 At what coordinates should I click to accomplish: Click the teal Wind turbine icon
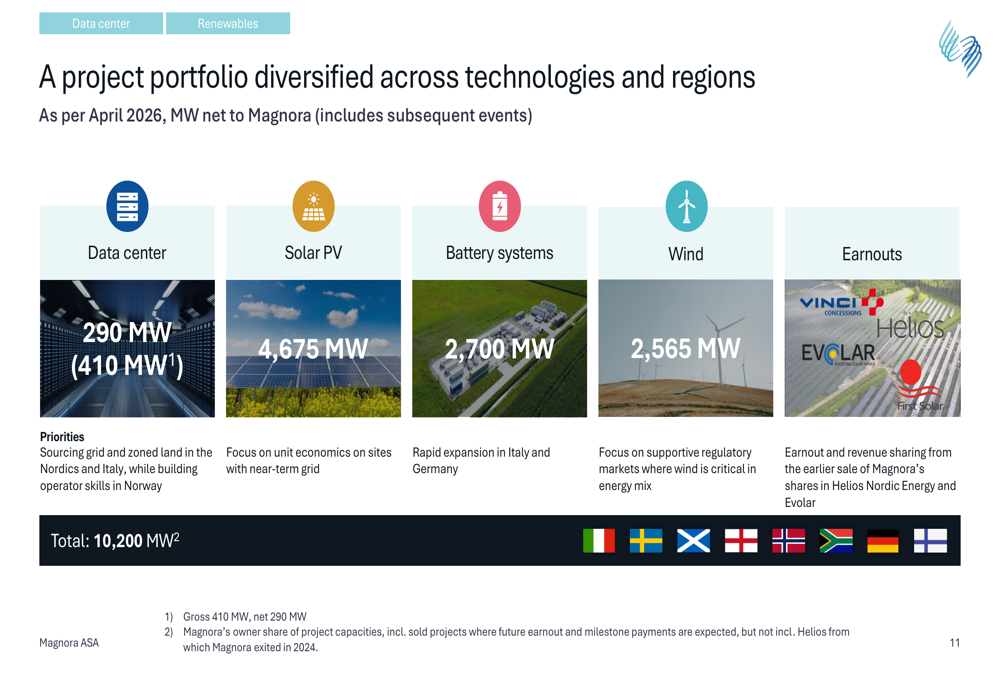pos(686,206)
